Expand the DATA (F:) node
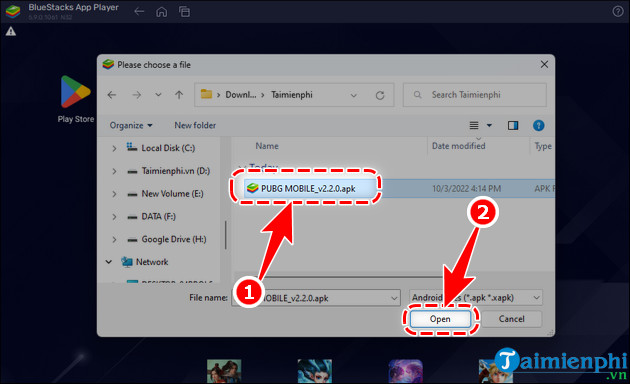This screenshot has width=630, height=384. [114, 217]
